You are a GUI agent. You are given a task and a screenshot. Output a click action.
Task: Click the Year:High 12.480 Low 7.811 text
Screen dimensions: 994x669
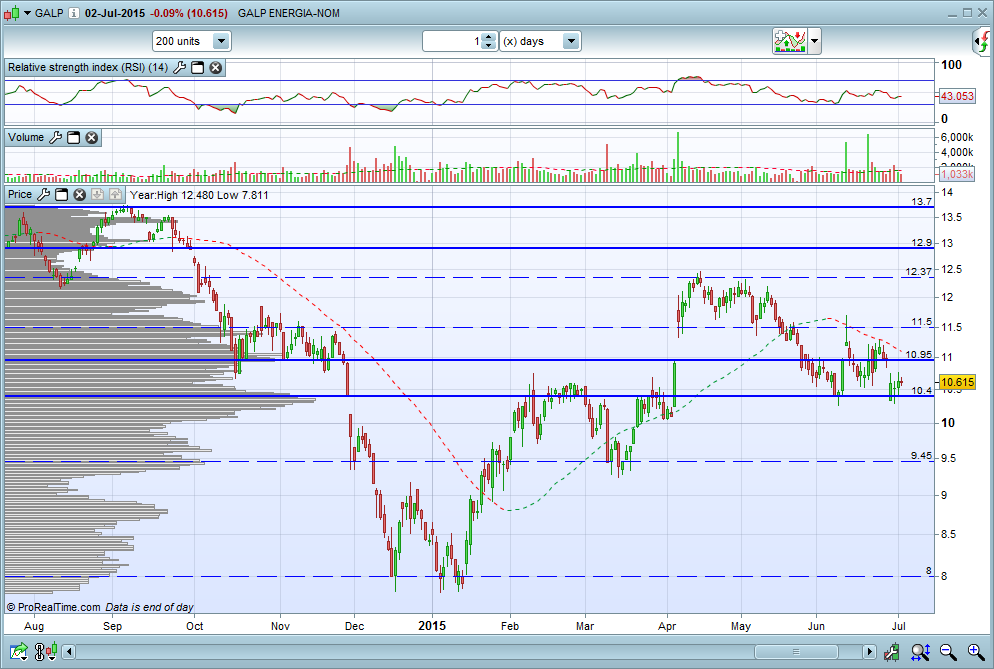(199, 195)
